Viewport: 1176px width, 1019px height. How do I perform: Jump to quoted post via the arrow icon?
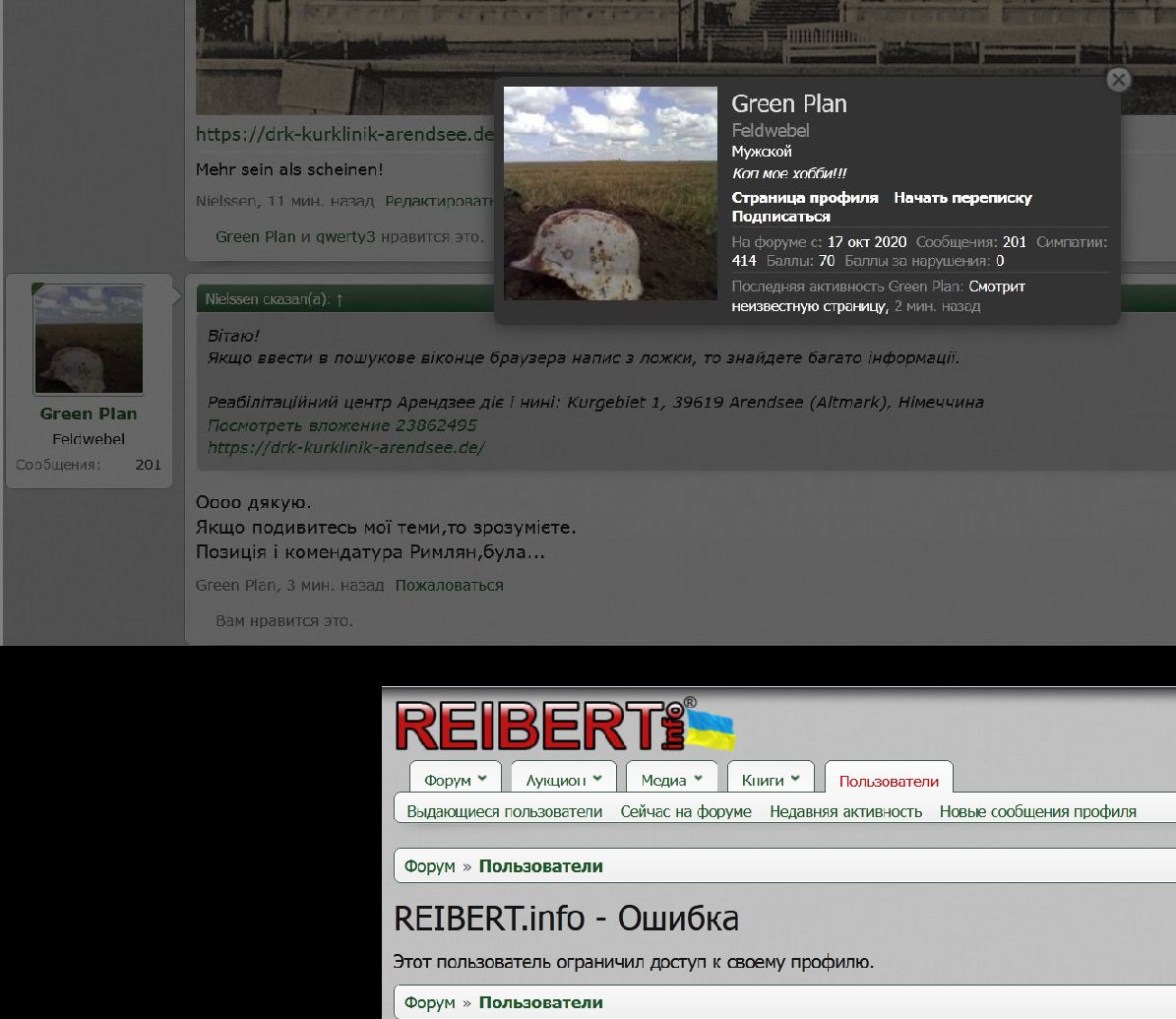pos(340,299)
